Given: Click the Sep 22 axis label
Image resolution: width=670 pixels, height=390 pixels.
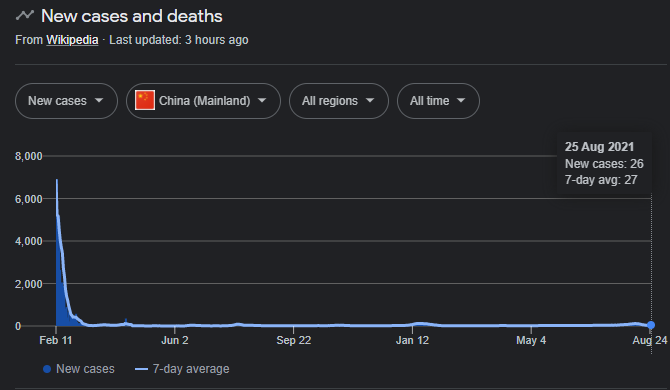Looking at the screenshot, I should click(x=294, y=340).
